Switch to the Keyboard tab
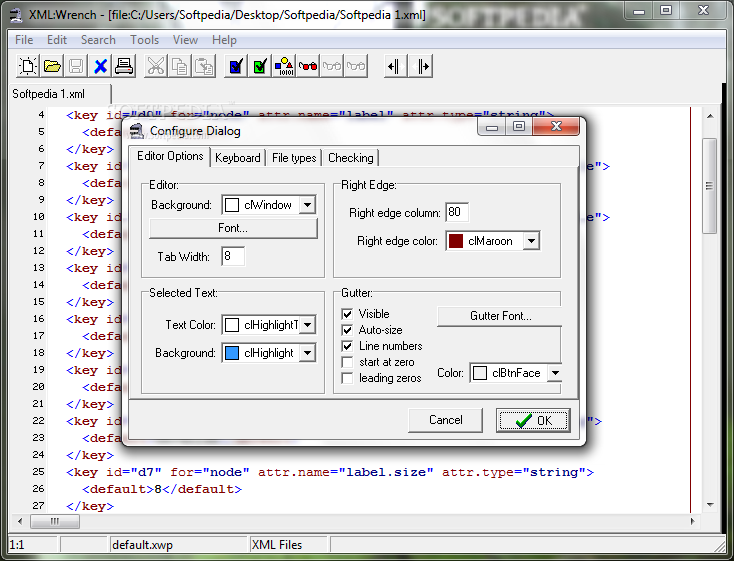Viewport: 734px width, 561px height. 238,158
